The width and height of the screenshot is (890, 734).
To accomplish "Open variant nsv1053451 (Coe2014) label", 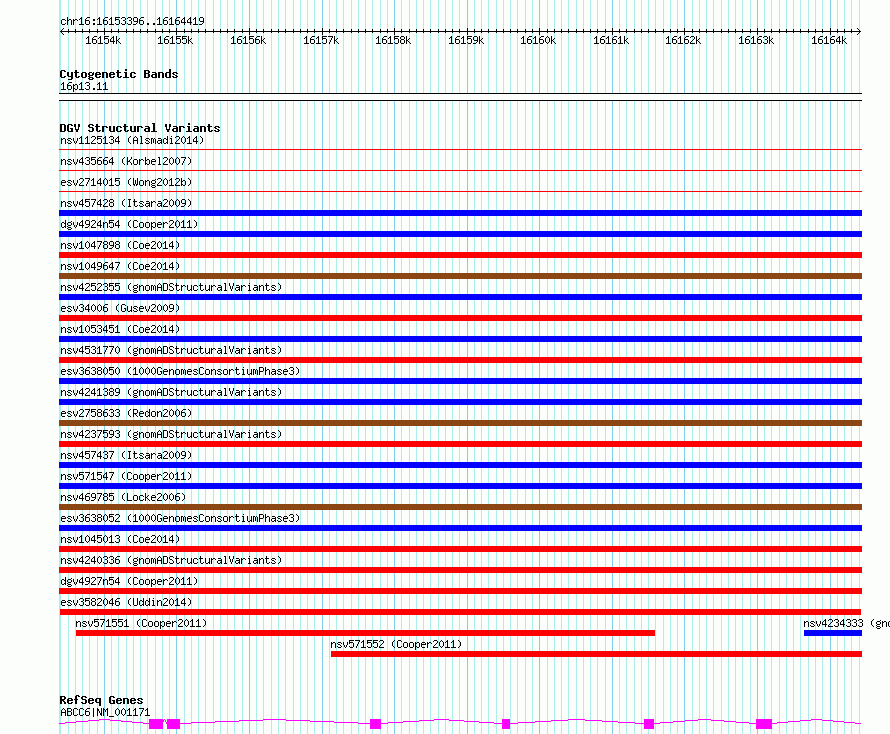I will point(120,329).
